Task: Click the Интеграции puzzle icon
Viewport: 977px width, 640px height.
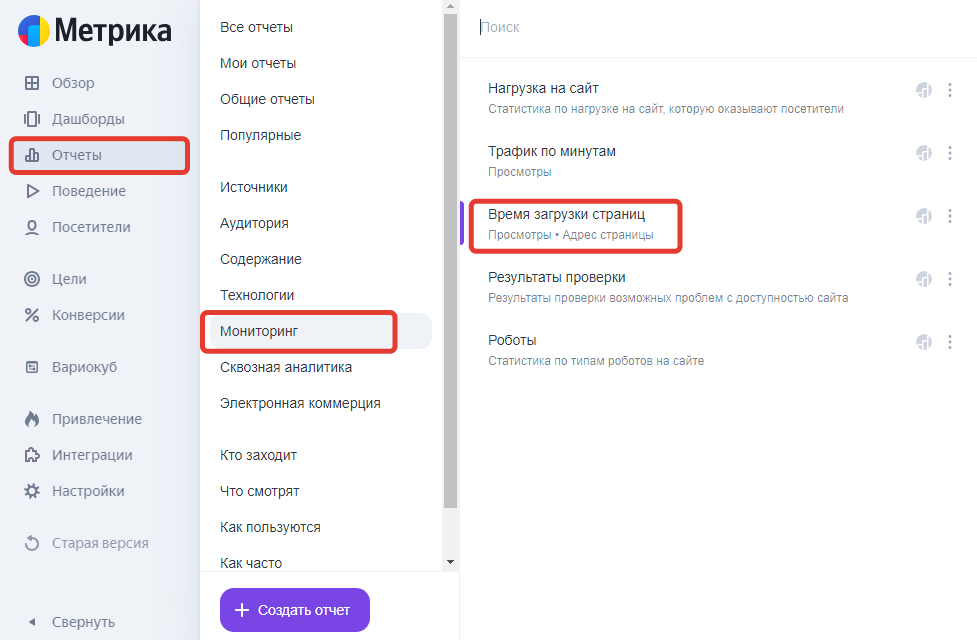Action: coord(32,455)
